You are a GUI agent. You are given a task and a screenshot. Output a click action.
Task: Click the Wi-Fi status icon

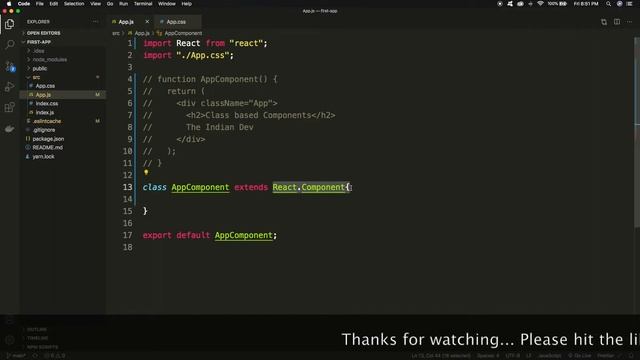[x=540, y=4]
